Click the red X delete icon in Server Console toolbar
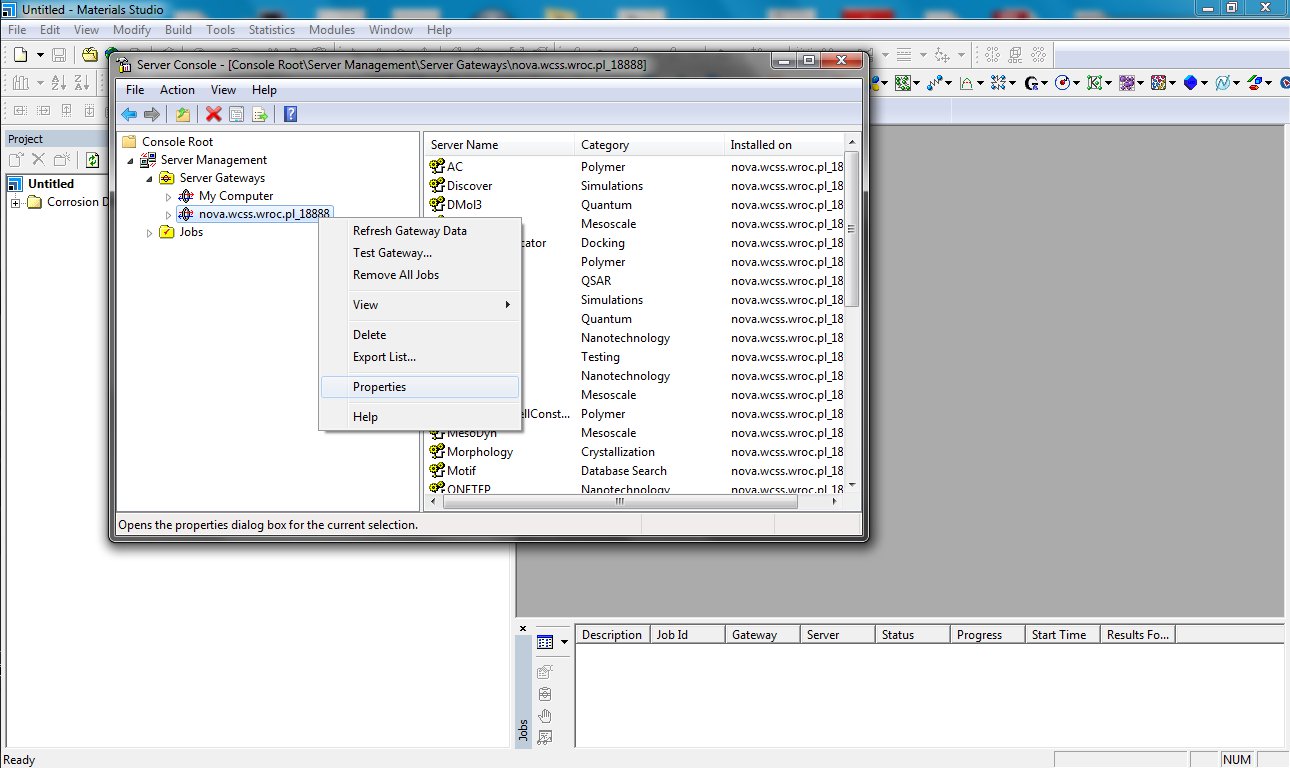 tap(213, 114)
